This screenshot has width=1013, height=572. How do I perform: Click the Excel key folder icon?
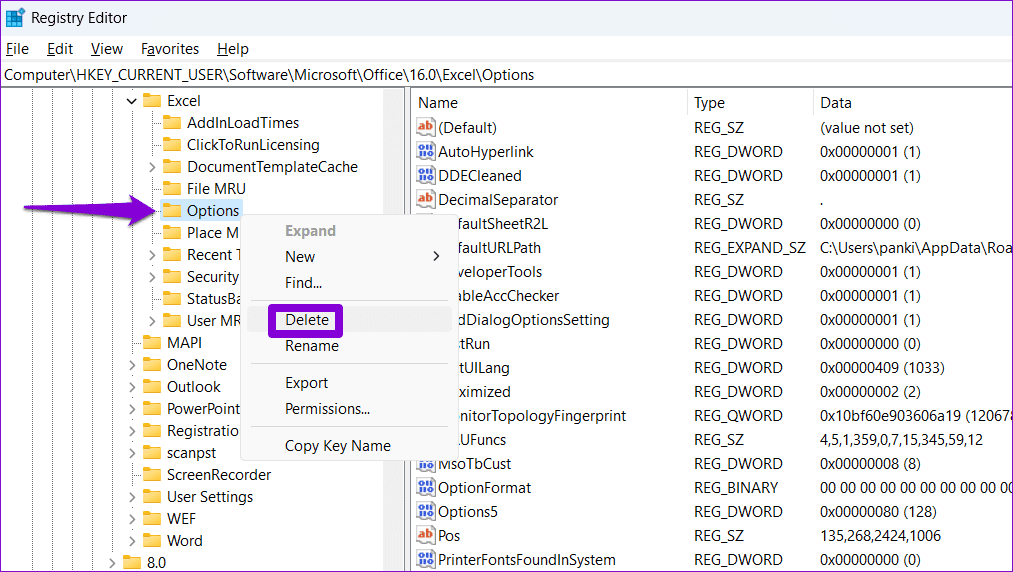point(152,101)
